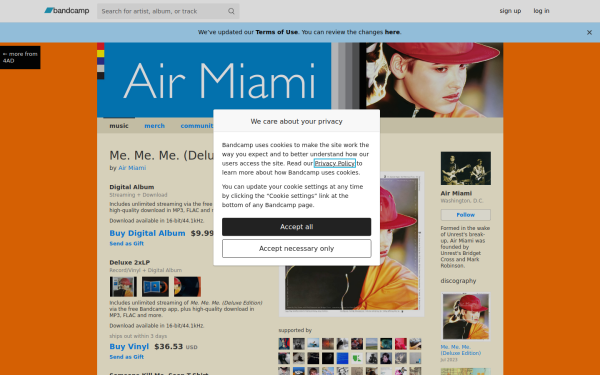This screenshot has height=375, width=600.
Task: Open the sign up link
Action: pyautogui.click(x=510, y=11)
